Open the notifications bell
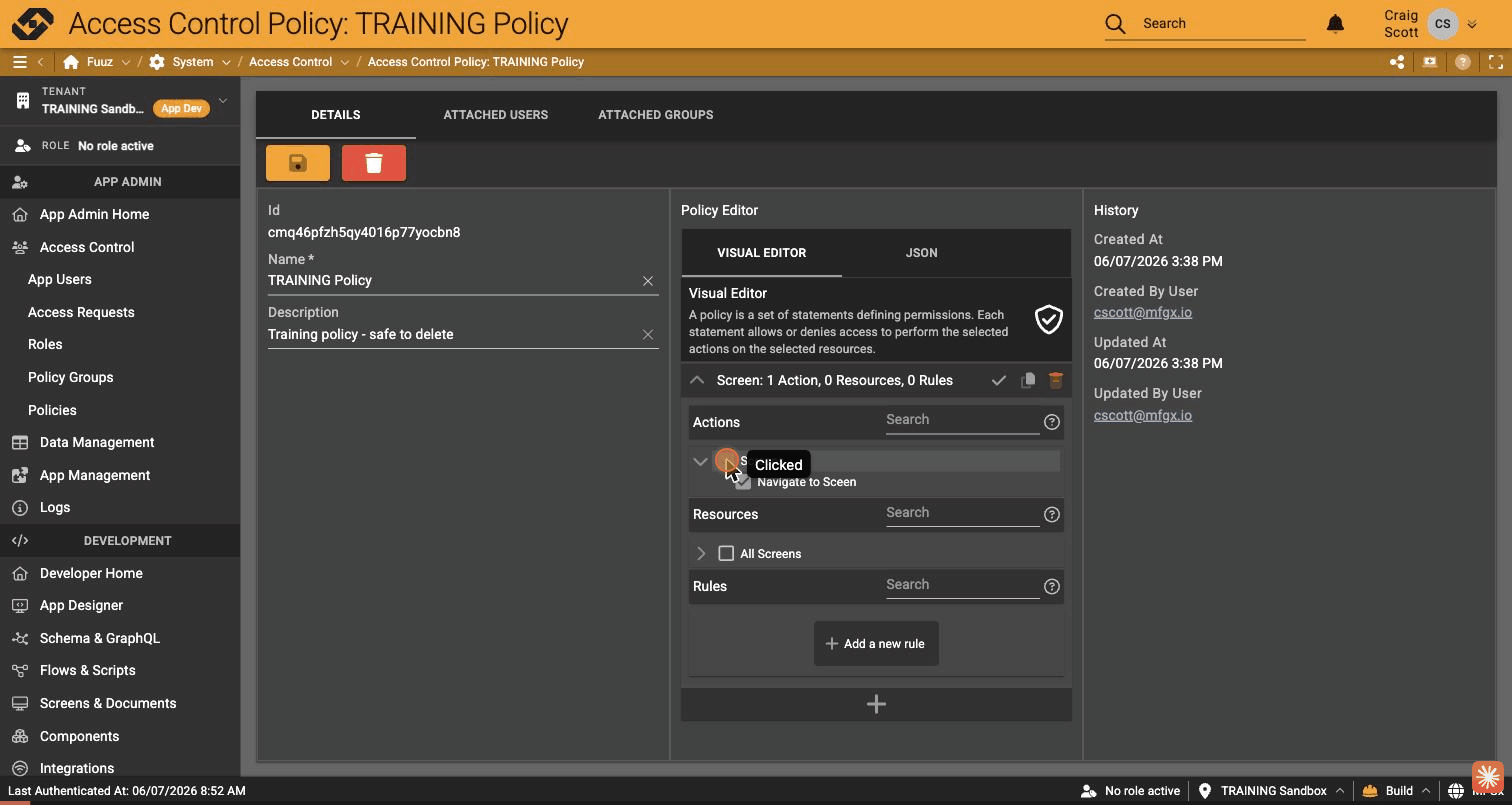1512x805 pixels. (1335, 24)
